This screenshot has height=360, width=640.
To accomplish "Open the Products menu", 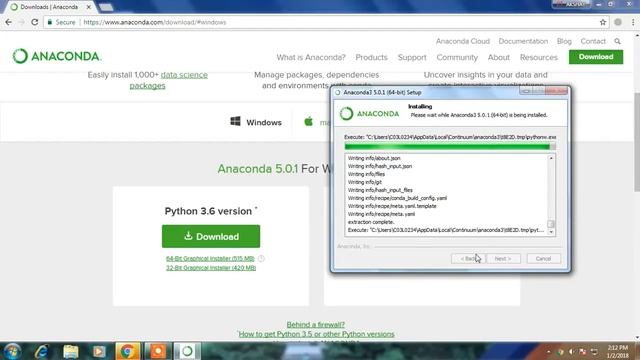I will point(371,57).
